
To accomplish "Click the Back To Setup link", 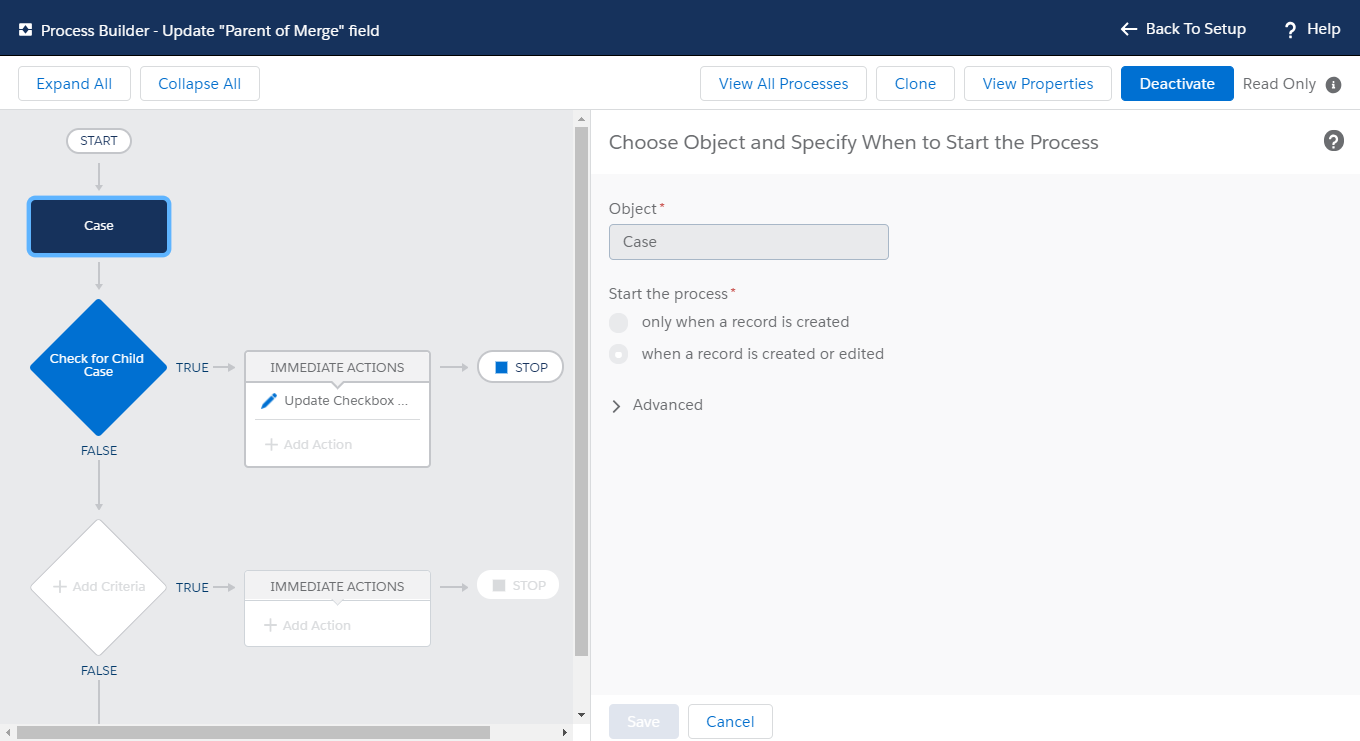I will (1183, 29).
